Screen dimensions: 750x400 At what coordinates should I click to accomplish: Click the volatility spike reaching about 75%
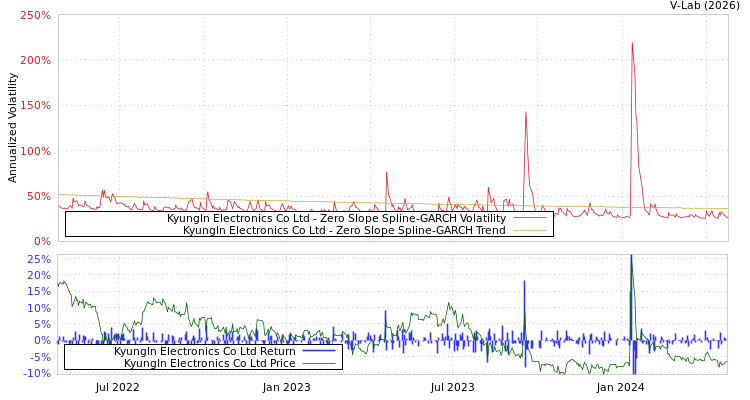387,173
